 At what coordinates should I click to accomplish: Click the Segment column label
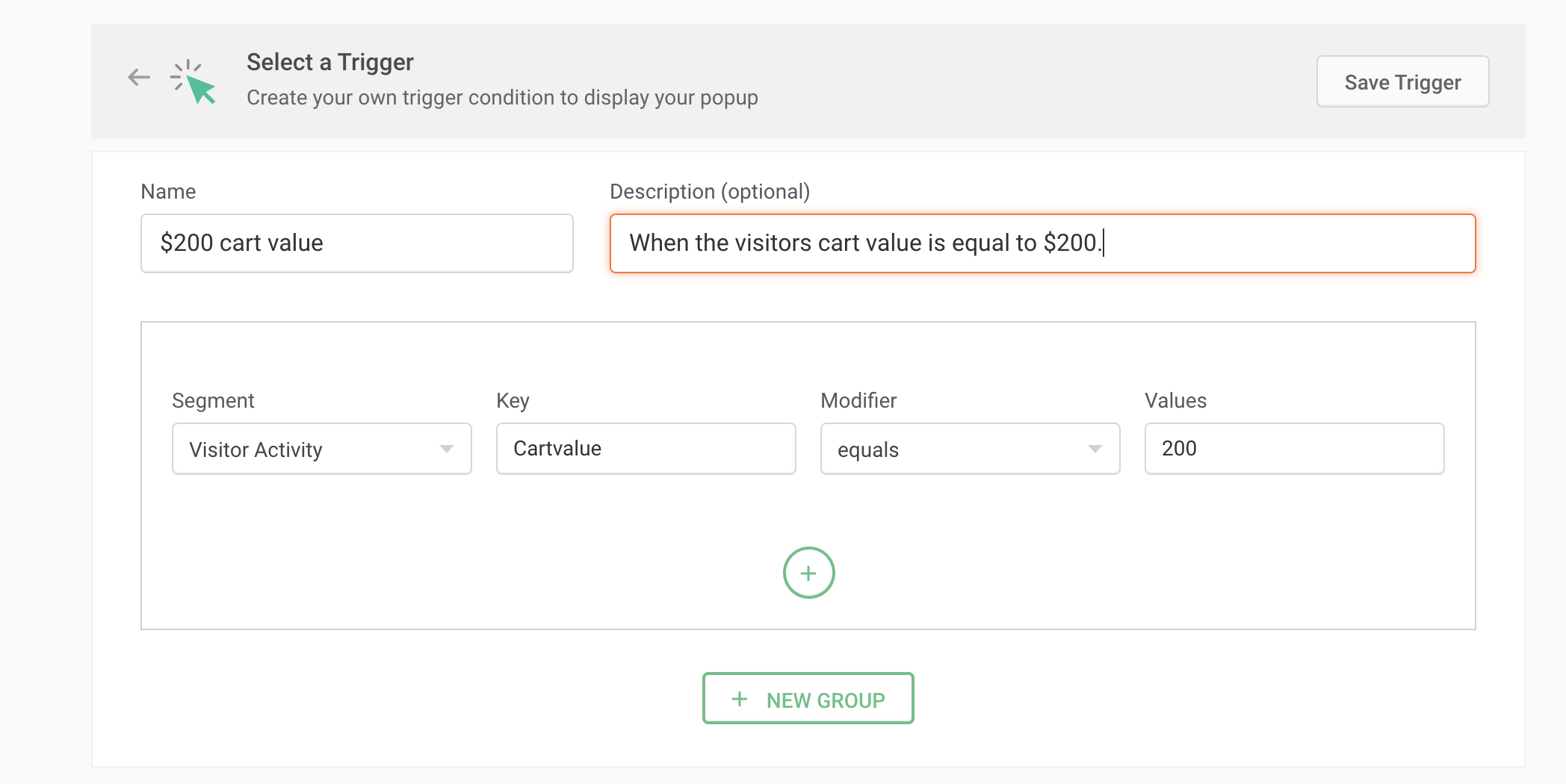[213, 401]
